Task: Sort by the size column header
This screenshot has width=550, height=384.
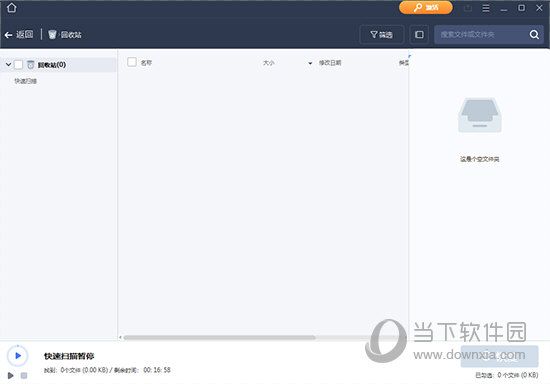Action: (x=269, y=63)
